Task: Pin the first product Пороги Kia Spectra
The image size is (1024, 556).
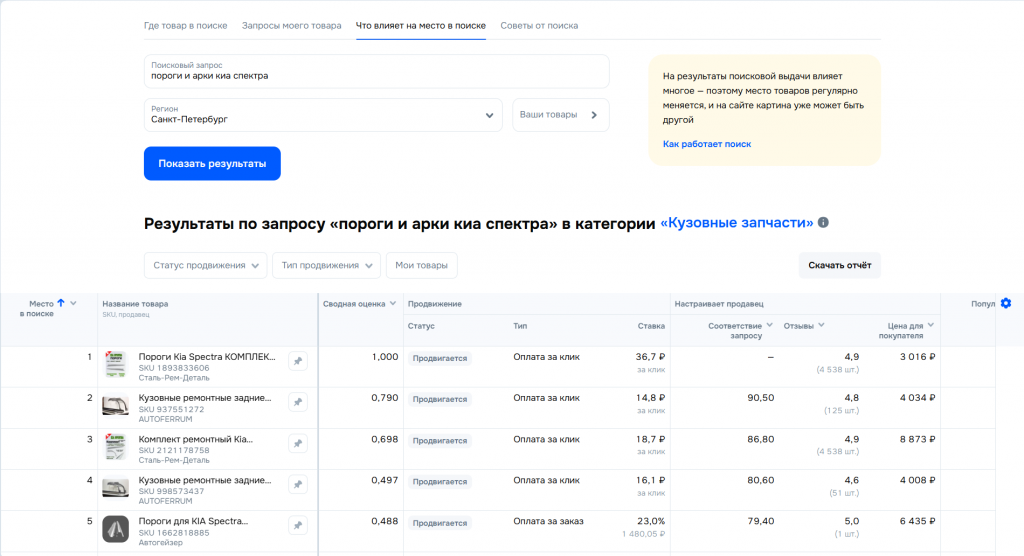Action: point(297,362)
